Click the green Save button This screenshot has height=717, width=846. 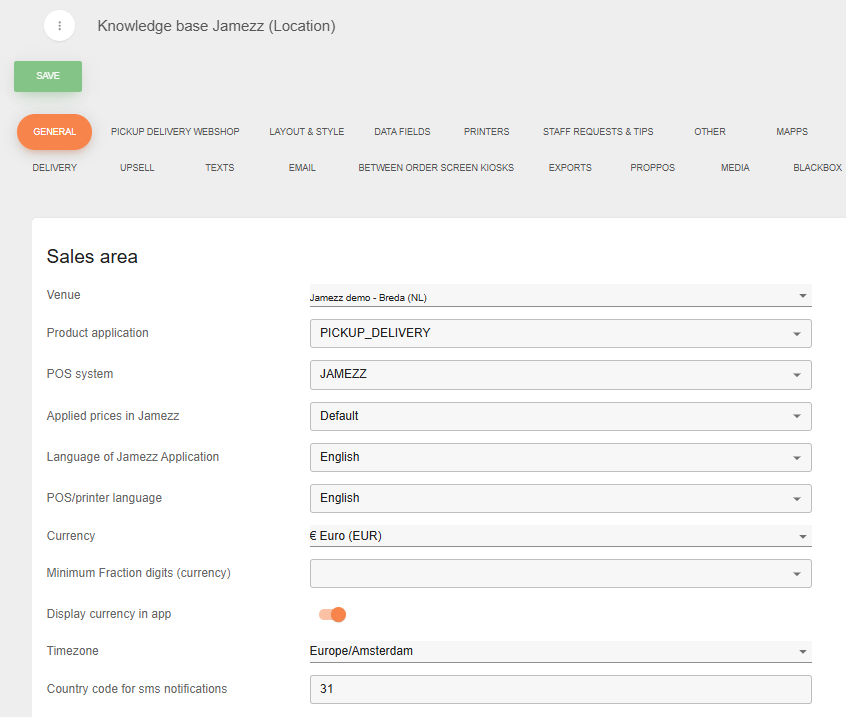pos(48,76)
